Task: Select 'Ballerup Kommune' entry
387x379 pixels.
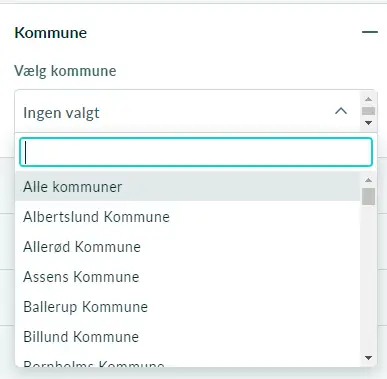Action: (x=188, y=307)
